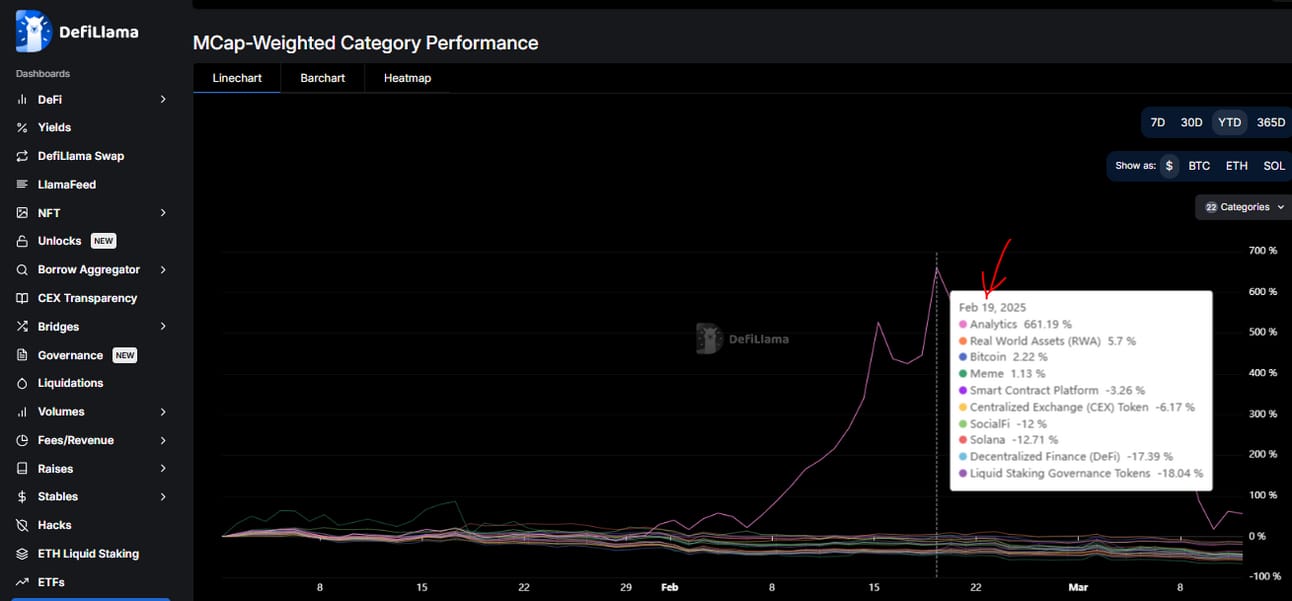Show performance denominated in BTC

pyautogui.click(x=1199, y=166)
